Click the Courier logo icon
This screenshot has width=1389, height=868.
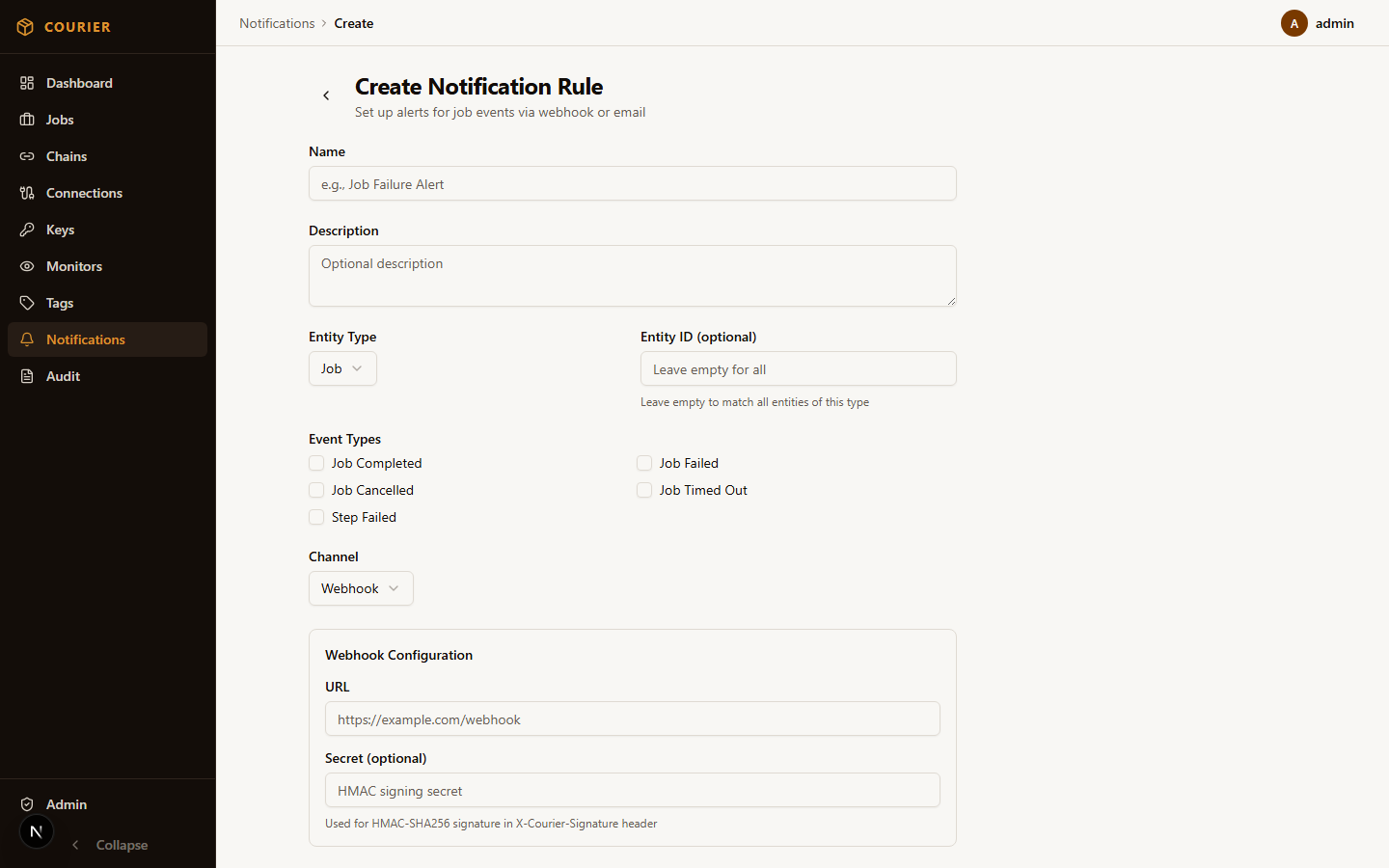[x=26, y=26]
